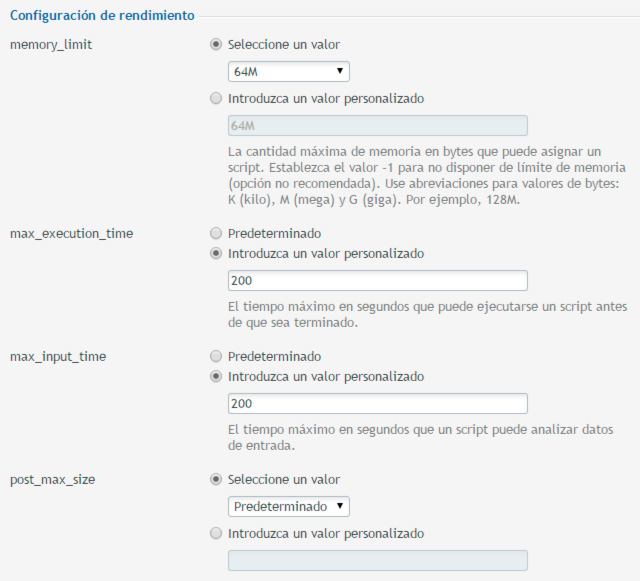The height and width of the screenshot is (581, 640).
Task: Choose memory_limit 'Introduzca un valor personalizado' radio
Action: click(x=216, y=98)
